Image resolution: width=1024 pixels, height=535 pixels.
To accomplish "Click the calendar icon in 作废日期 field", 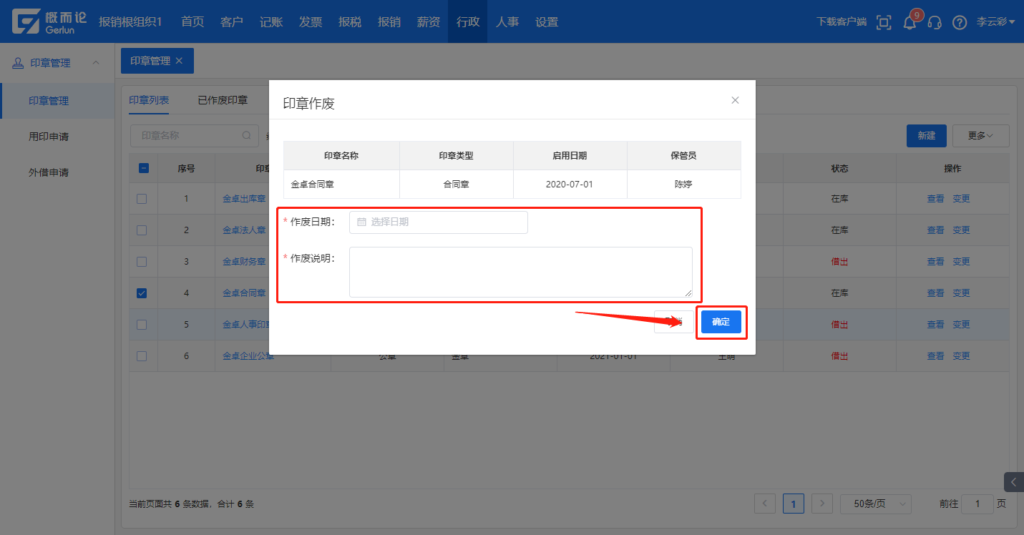I will [x=361, y=222].
